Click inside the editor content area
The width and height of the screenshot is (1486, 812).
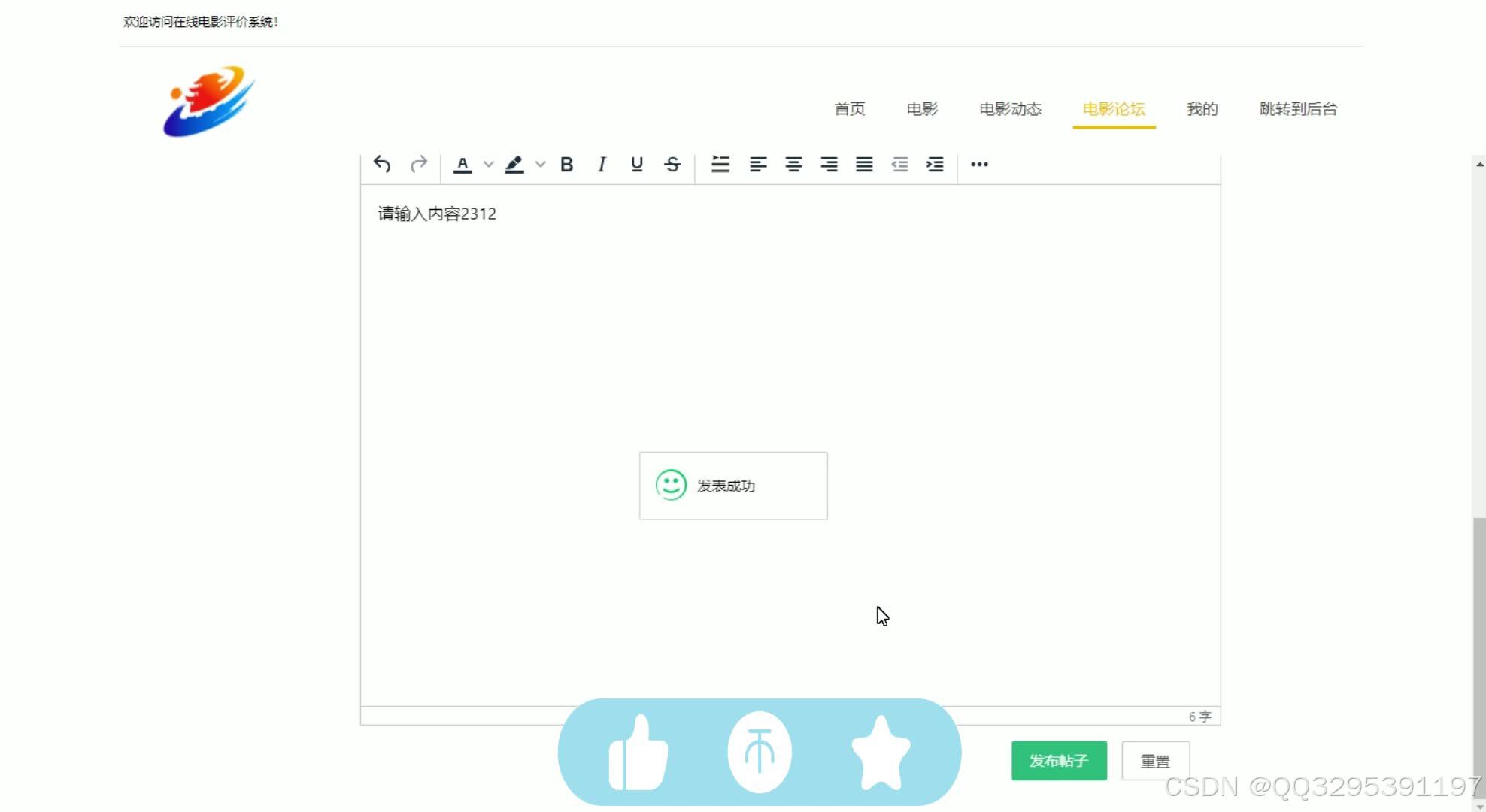790,445
